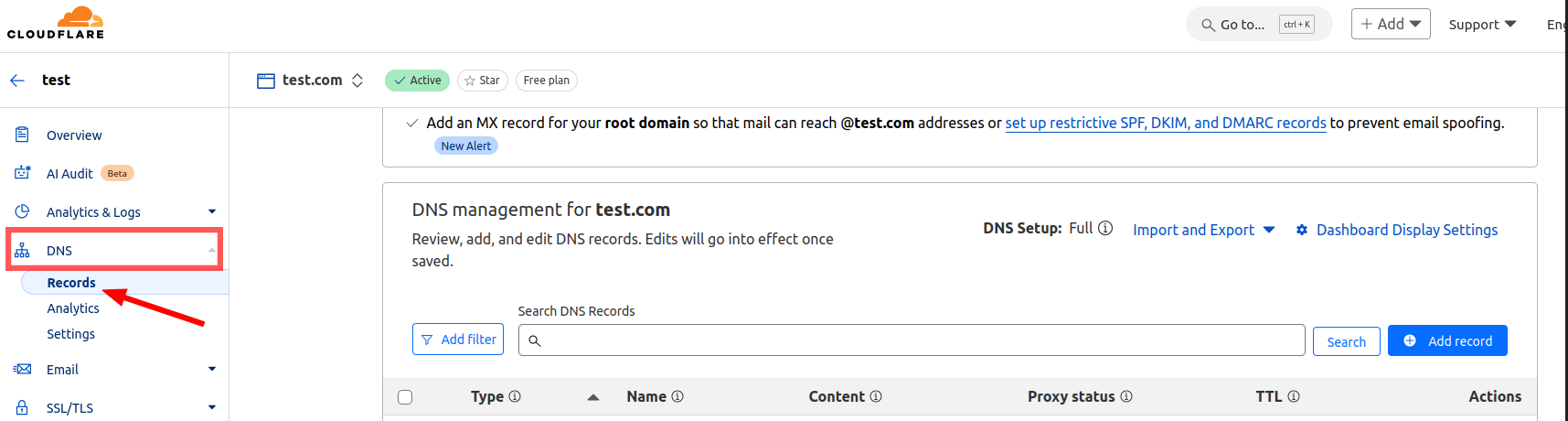Open the Add dropdown in header
The image size is (1568, 421).
pyautogui.click(x=1390, y=24)
